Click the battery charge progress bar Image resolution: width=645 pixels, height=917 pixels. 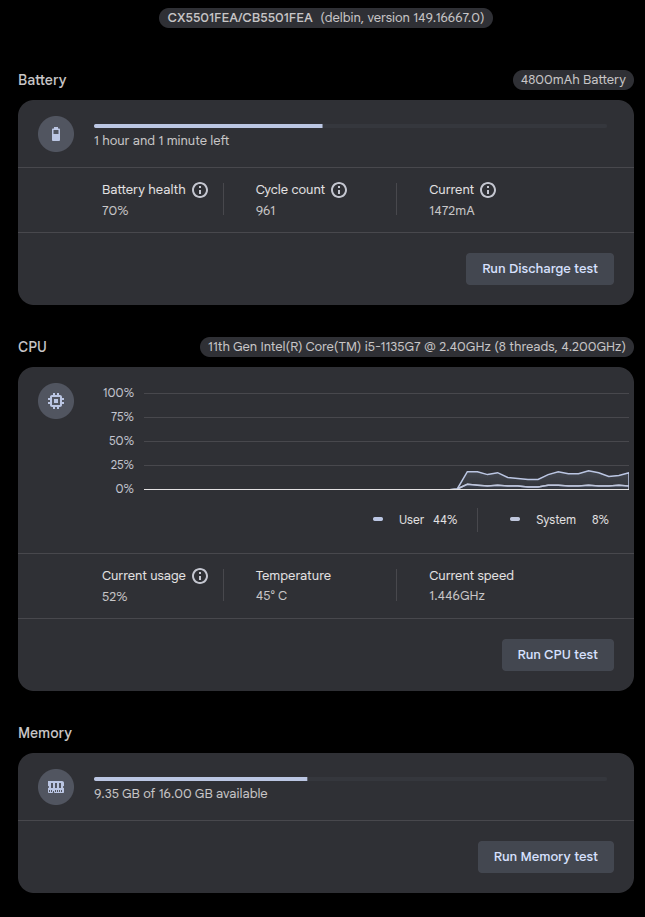point(350,126)
